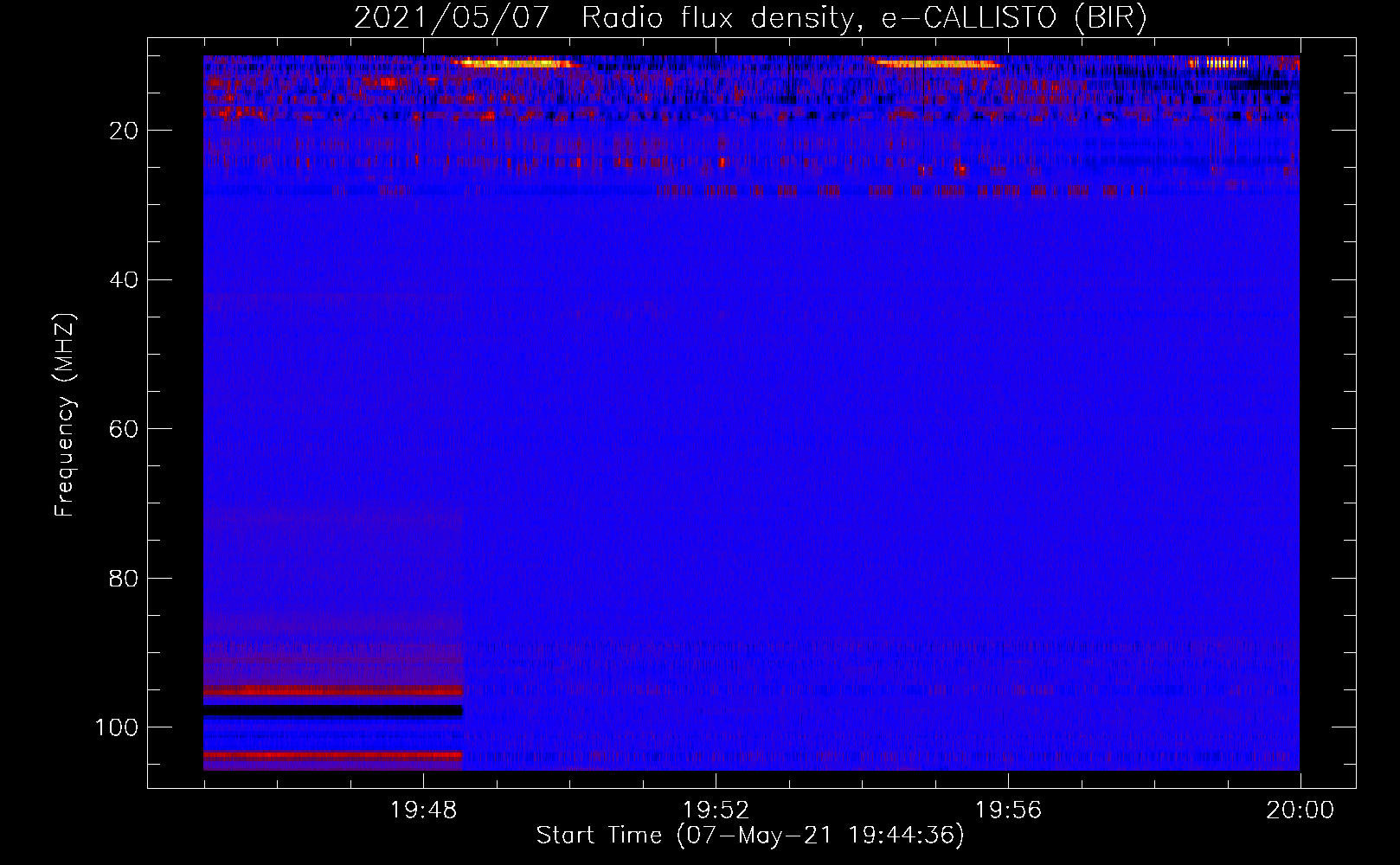Viewport: 1400px width, 865px height.
Task: Click the '60' frequency tick label
Action: (x=124, y=429)
